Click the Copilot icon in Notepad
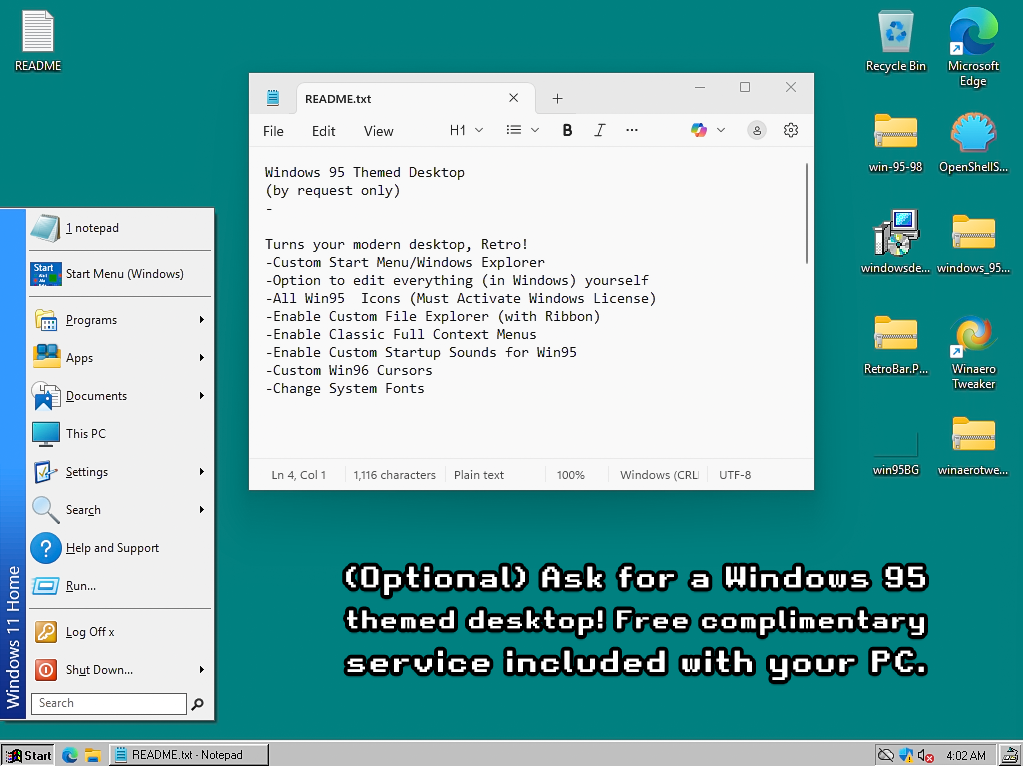This screenshot has height=766, width=1023. click(x=699, y=130)
